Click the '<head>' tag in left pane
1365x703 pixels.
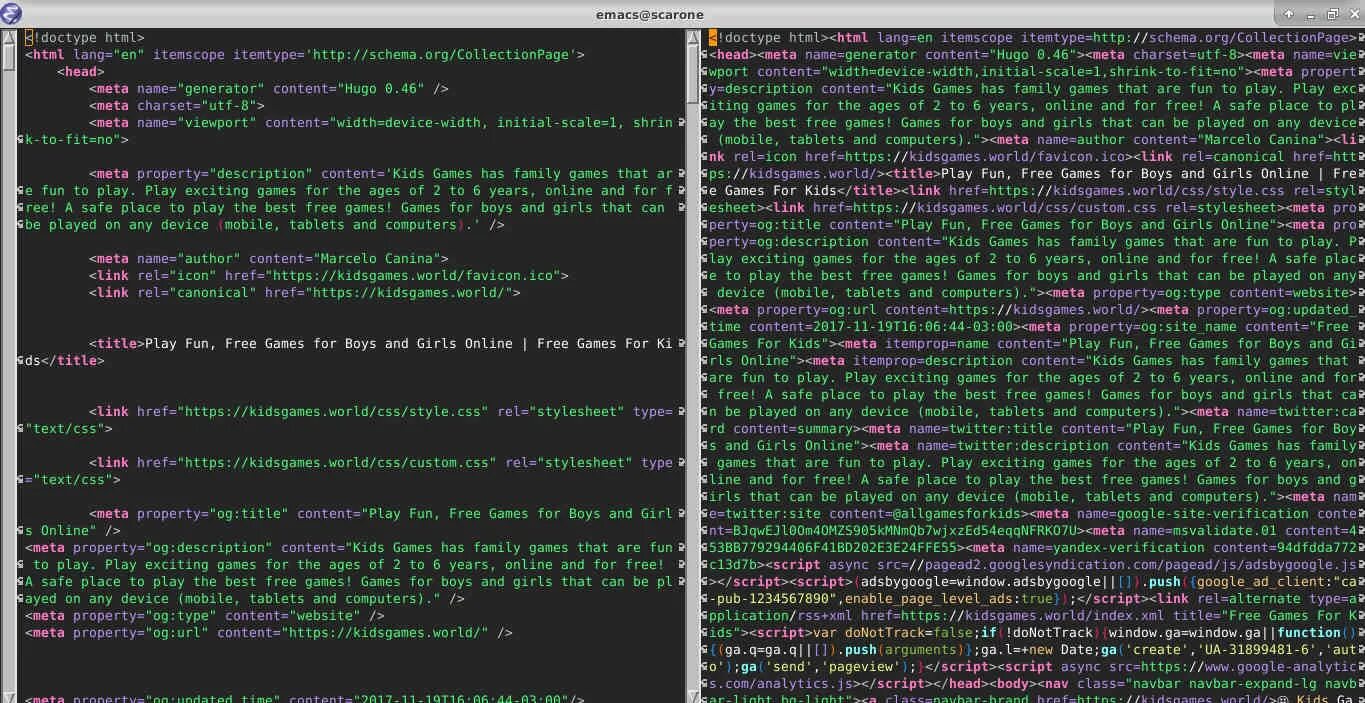pos(81,72)
